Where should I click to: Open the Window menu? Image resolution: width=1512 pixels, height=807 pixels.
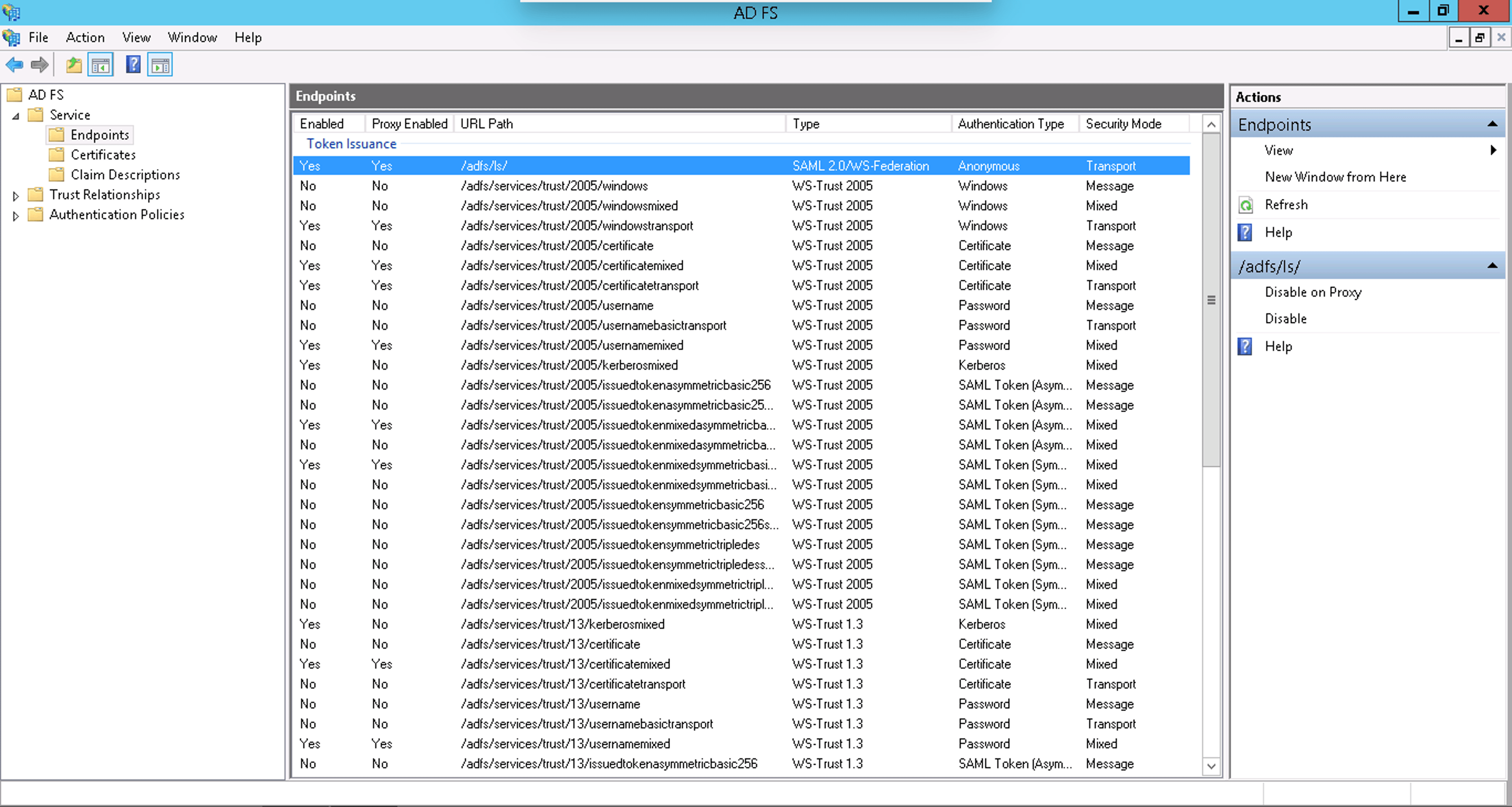coord(193,37)
